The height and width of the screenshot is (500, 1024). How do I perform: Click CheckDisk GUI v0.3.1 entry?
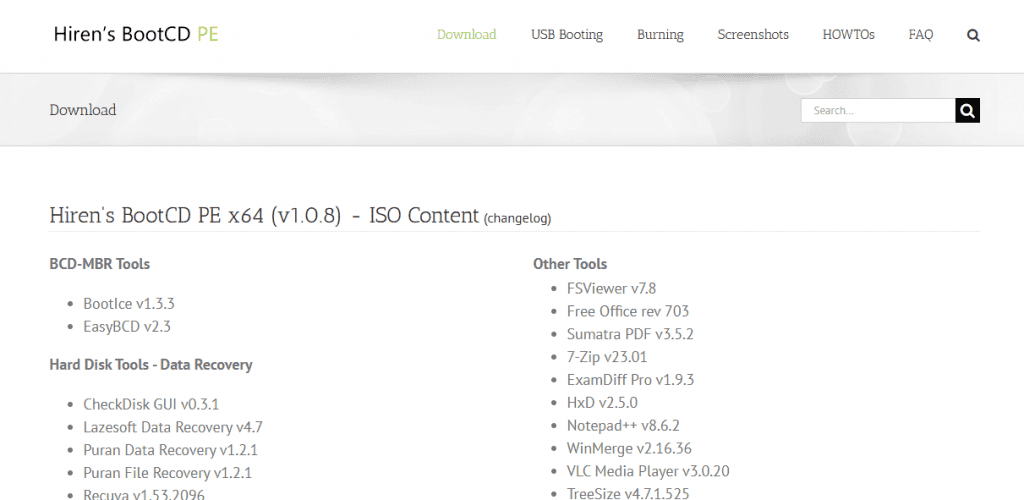pos(151,404)
